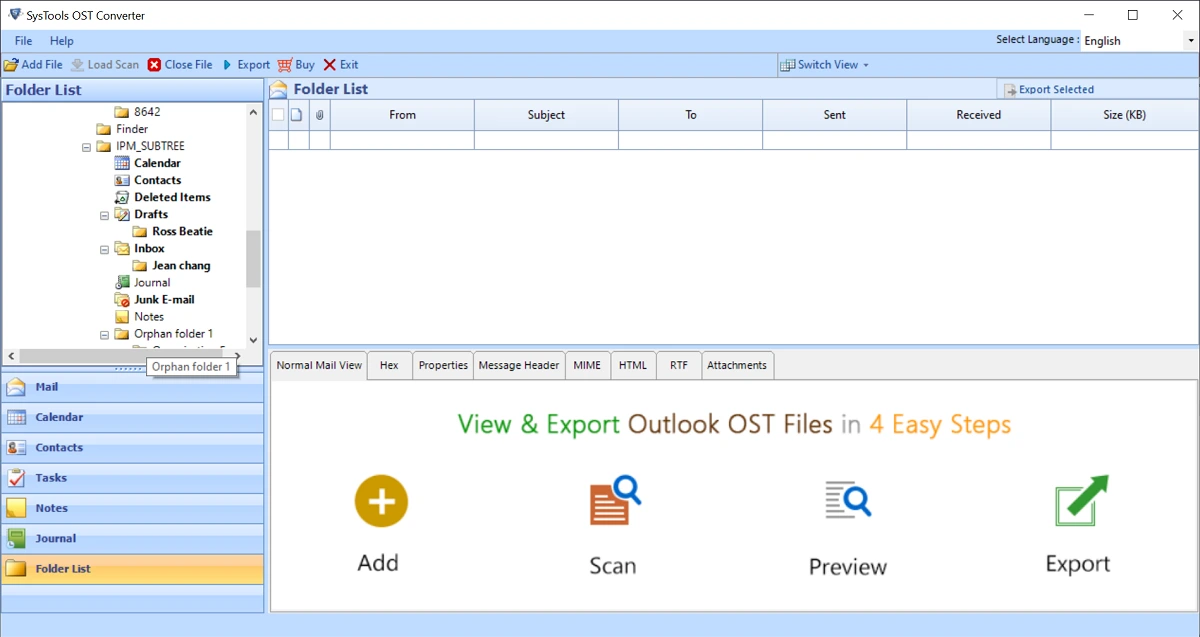The image size is (1200, 637).
Task: Open the Help menu
Action: (62, 41)
